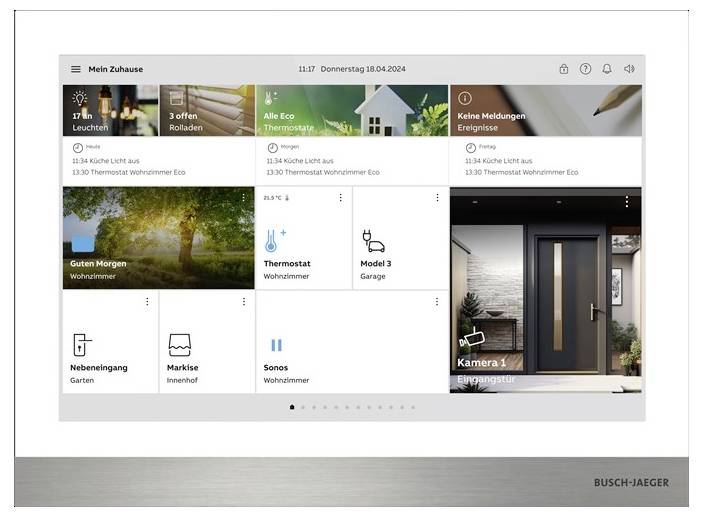Select the Alle Eco Thermostate tile

click(x=352, y=110)
